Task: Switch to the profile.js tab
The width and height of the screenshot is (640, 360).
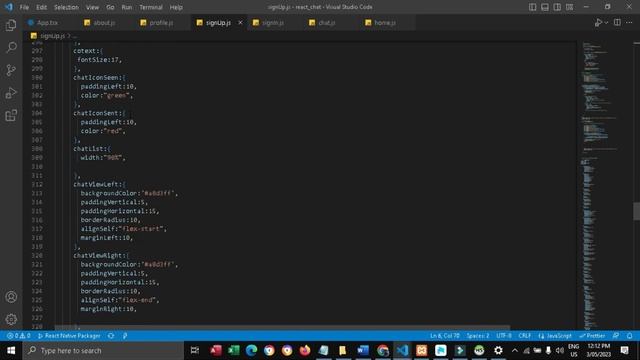Action: click(x=162, y=22)
